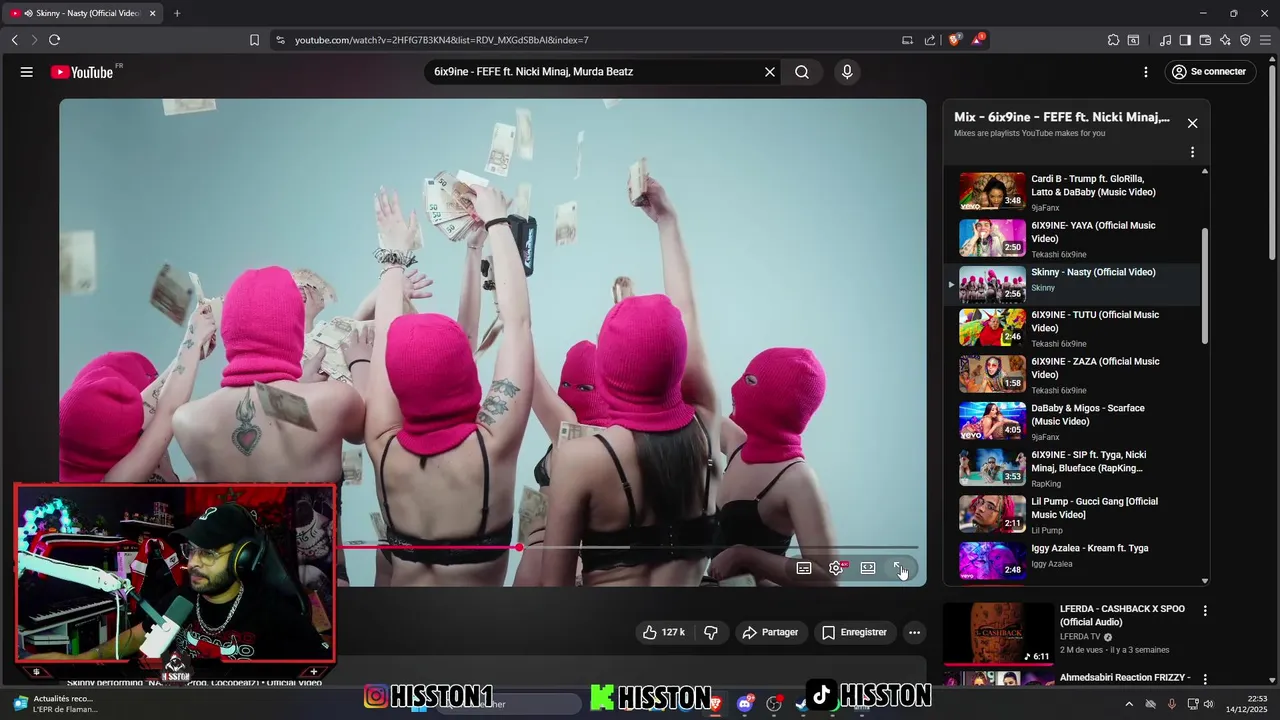This screenshot has height=720, width=1280.
Task: Open Mix playlist options three-dot menu
Action: [1192, 152]
